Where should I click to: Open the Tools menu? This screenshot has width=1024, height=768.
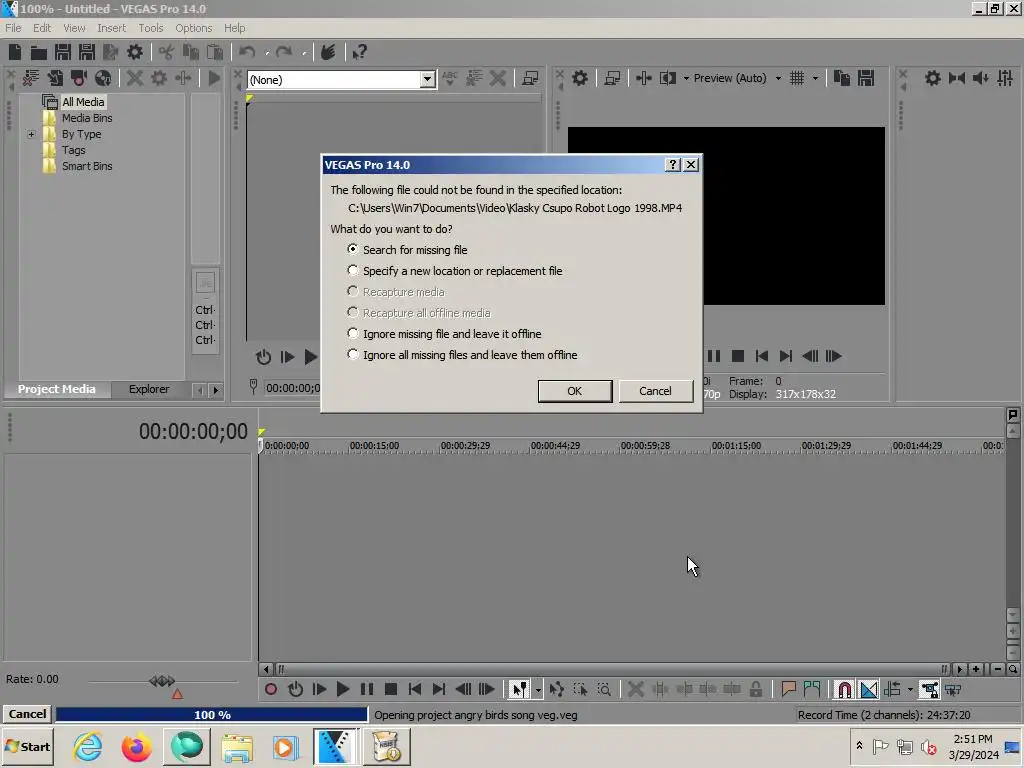point(151,28)
